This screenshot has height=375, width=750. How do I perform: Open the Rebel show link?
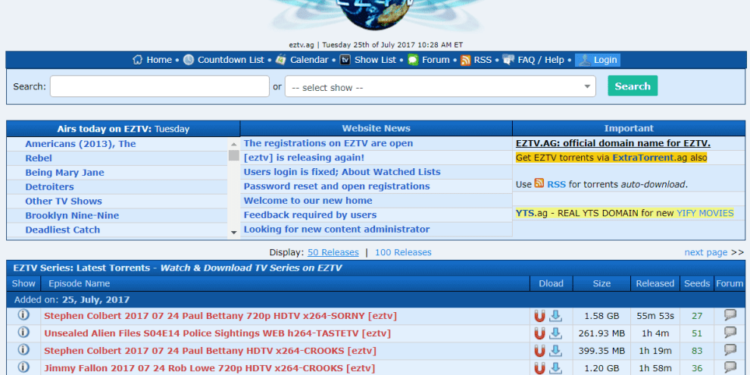pos(39,158)
